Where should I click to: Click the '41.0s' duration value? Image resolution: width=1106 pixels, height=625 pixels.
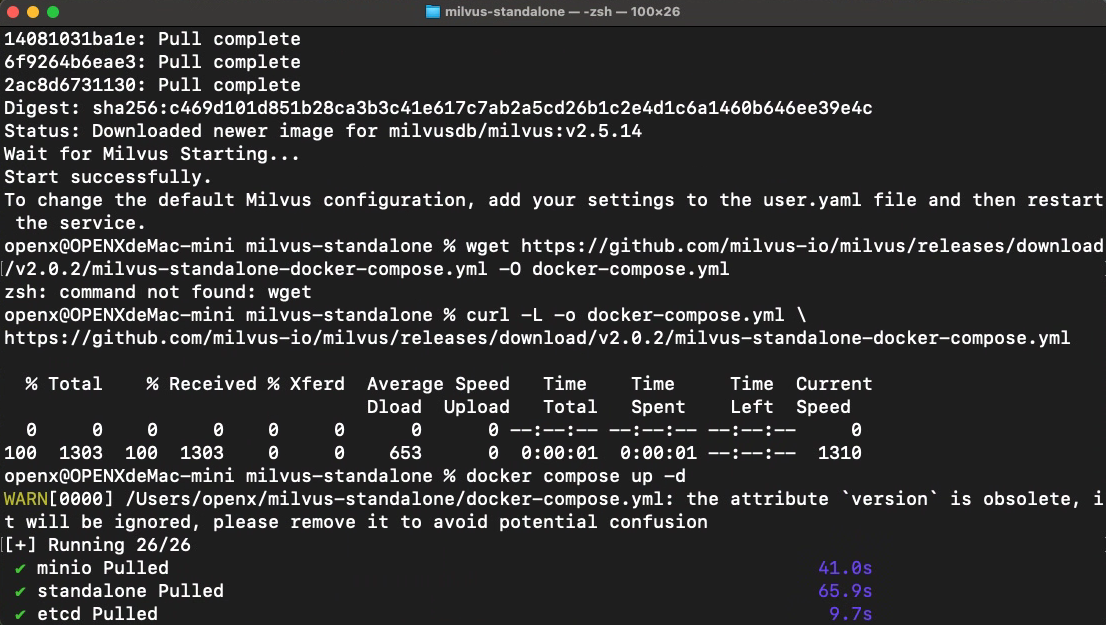(845, 568)
